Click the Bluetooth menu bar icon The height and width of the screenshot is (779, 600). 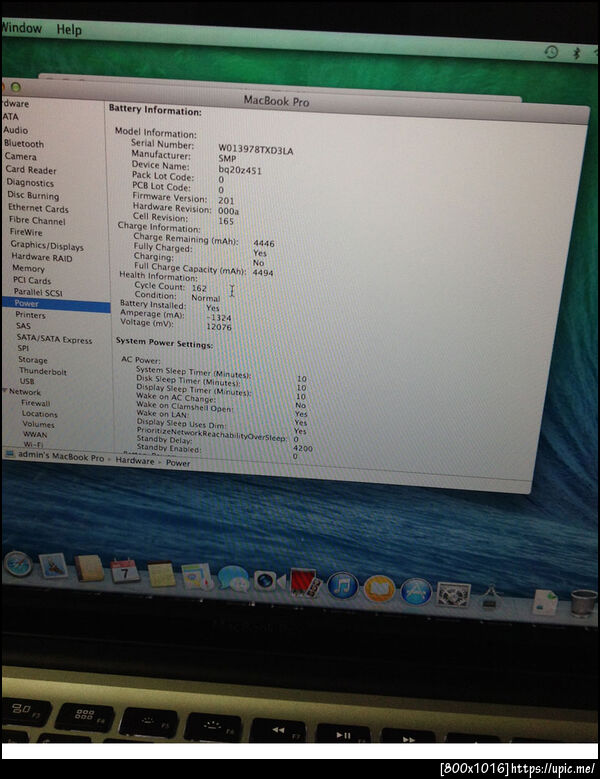577,53
